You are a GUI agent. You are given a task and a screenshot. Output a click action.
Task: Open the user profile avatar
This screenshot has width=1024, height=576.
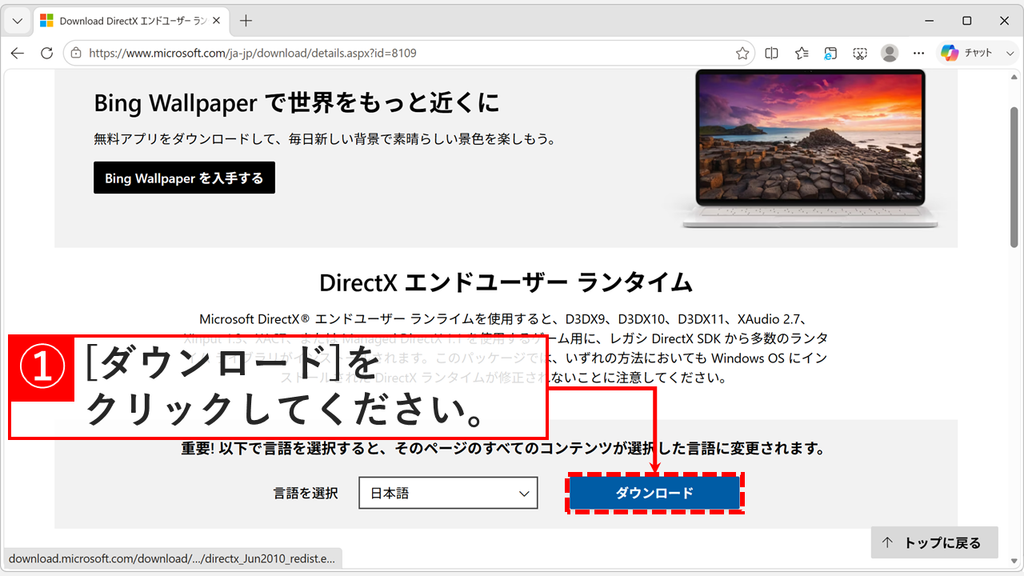(x=889, y=53)
